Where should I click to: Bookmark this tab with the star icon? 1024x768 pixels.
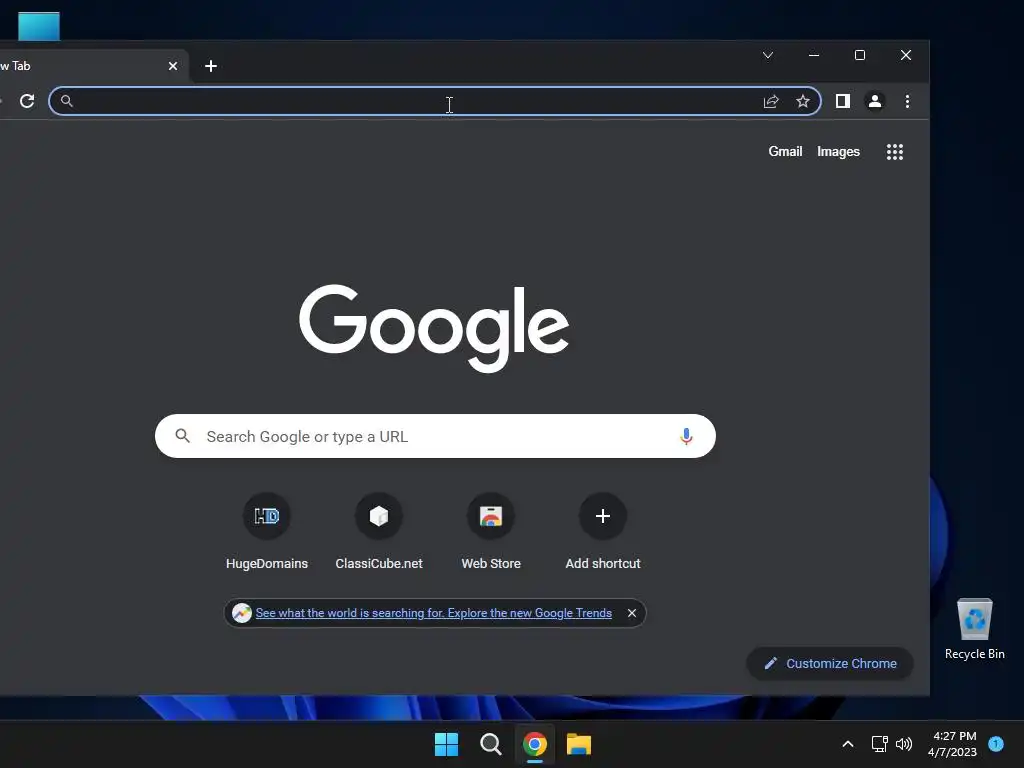pyautogui.click(x=803, y=101)
